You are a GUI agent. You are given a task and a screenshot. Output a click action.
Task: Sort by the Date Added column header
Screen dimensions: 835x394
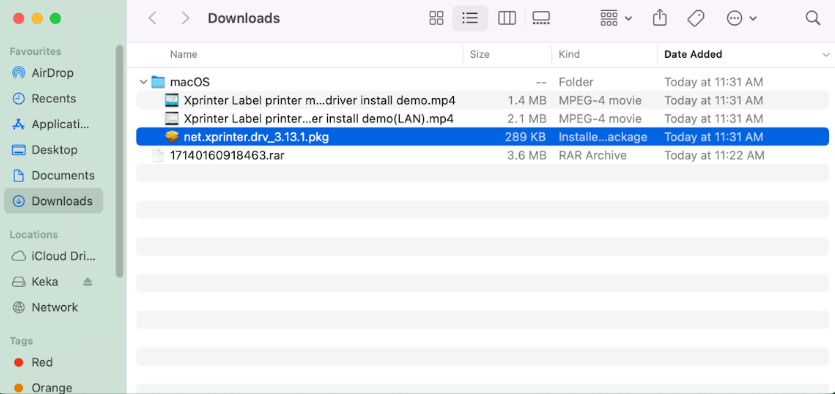[693, 54]
